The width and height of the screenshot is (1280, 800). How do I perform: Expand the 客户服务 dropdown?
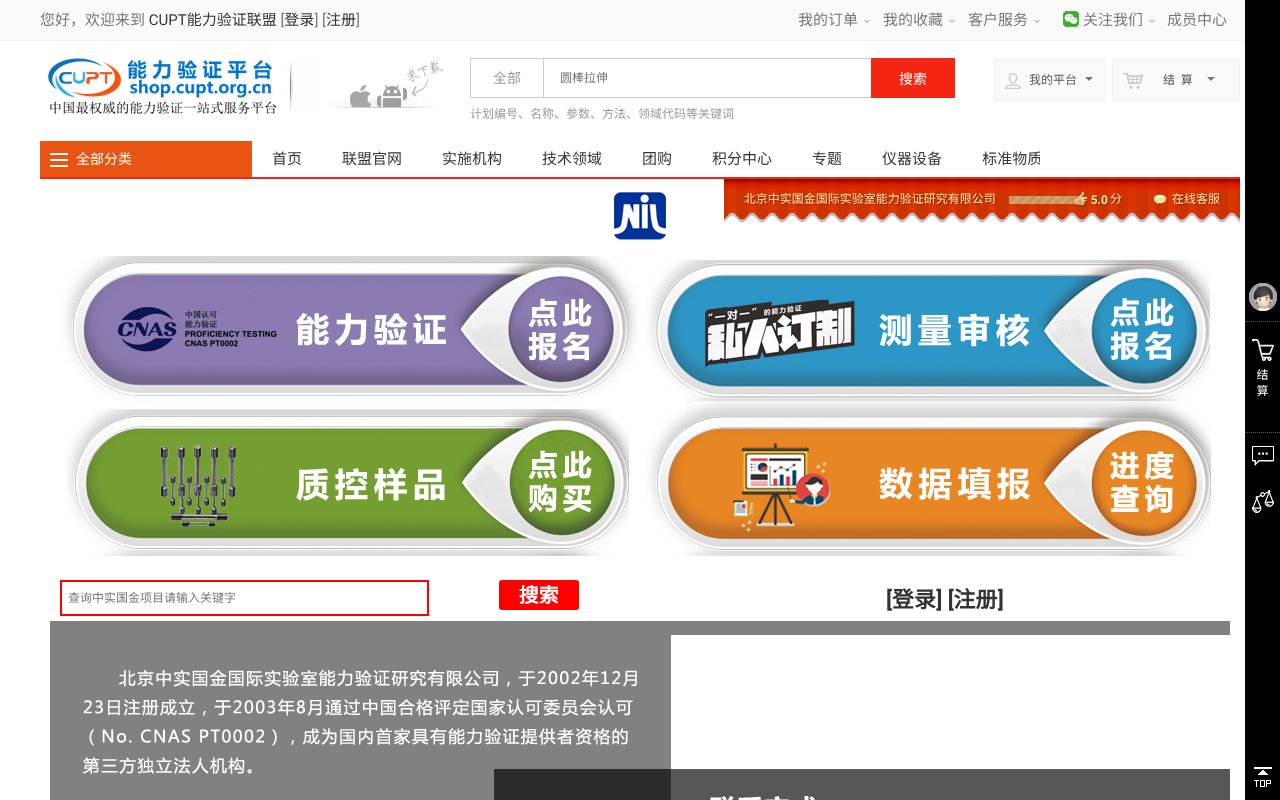click(x=998, y=19)
